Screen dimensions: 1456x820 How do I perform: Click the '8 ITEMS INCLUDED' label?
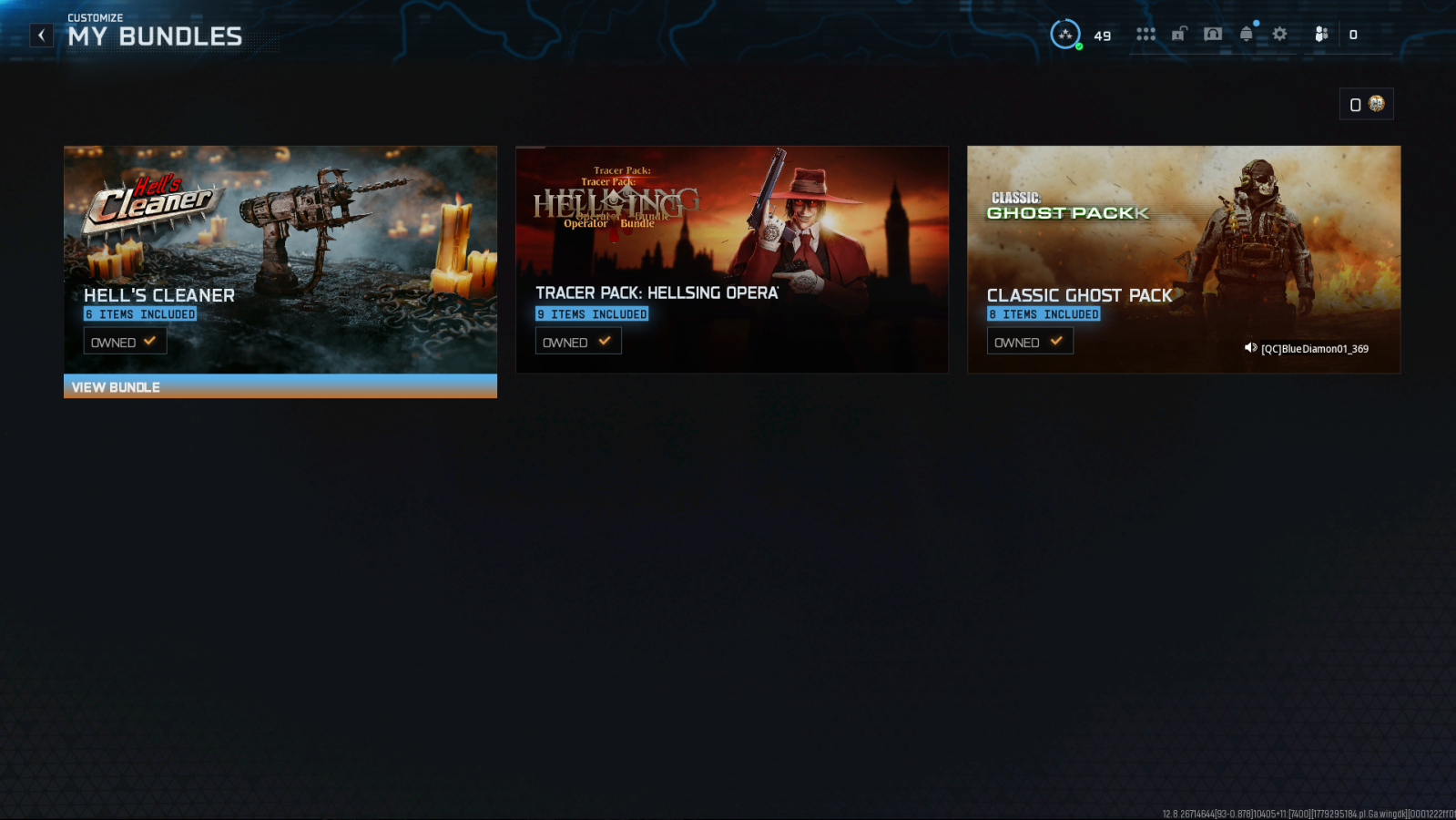pyautogui.click(x=1044, y=314)
